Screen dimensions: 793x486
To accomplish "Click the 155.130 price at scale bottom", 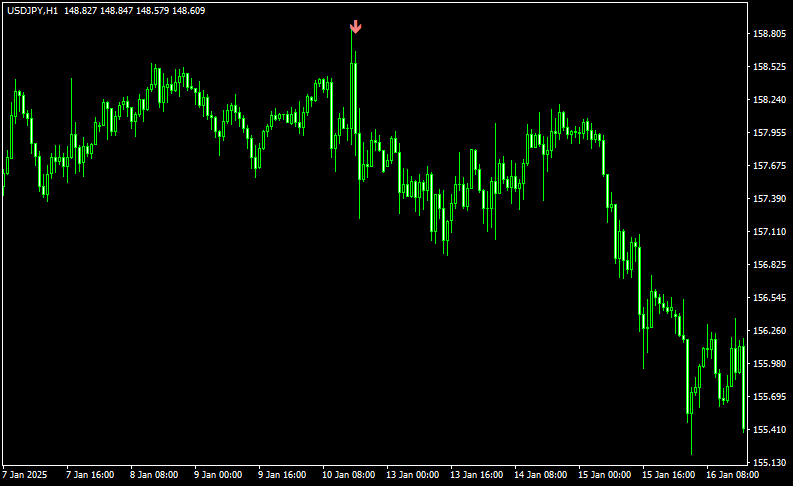I will tap(768, 463).
